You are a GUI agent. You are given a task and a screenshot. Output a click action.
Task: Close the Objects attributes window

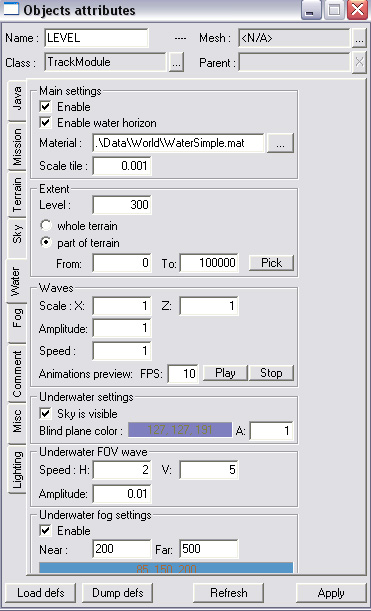point(357,10)
